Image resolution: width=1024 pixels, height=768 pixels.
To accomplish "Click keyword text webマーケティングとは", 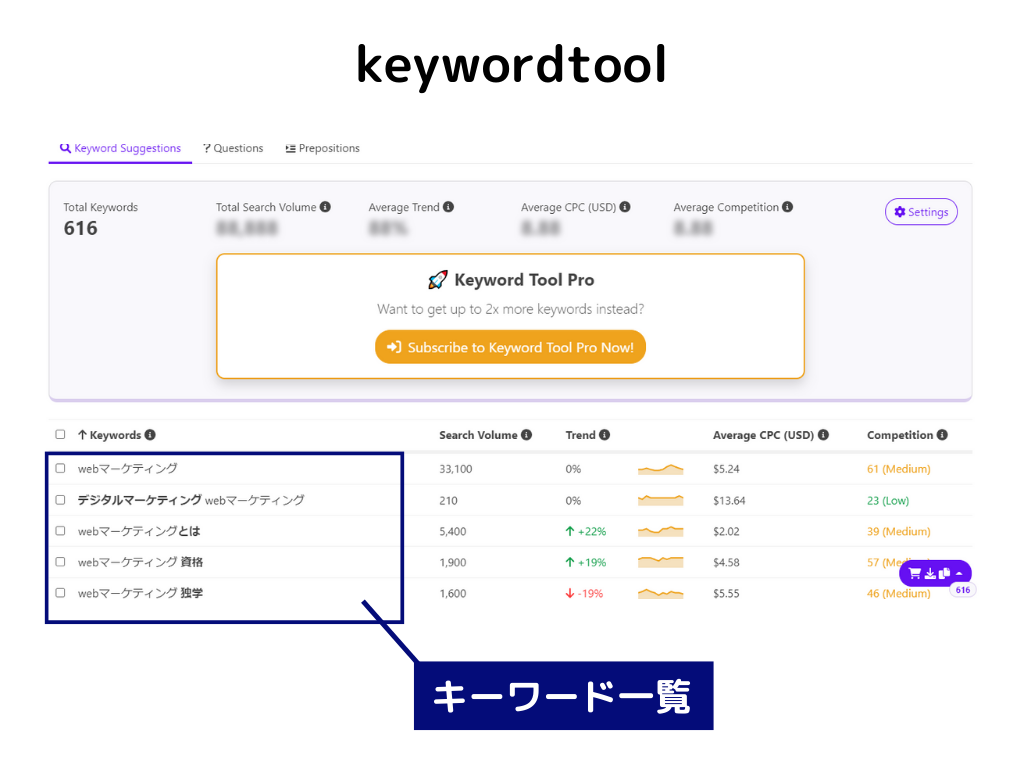I will (x=138, y=531).
